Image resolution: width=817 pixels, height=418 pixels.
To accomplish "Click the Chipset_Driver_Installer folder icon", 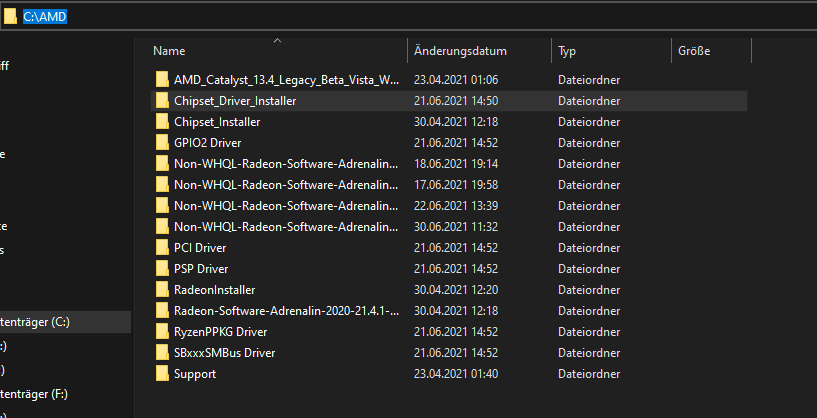I will tap(163, 101).
